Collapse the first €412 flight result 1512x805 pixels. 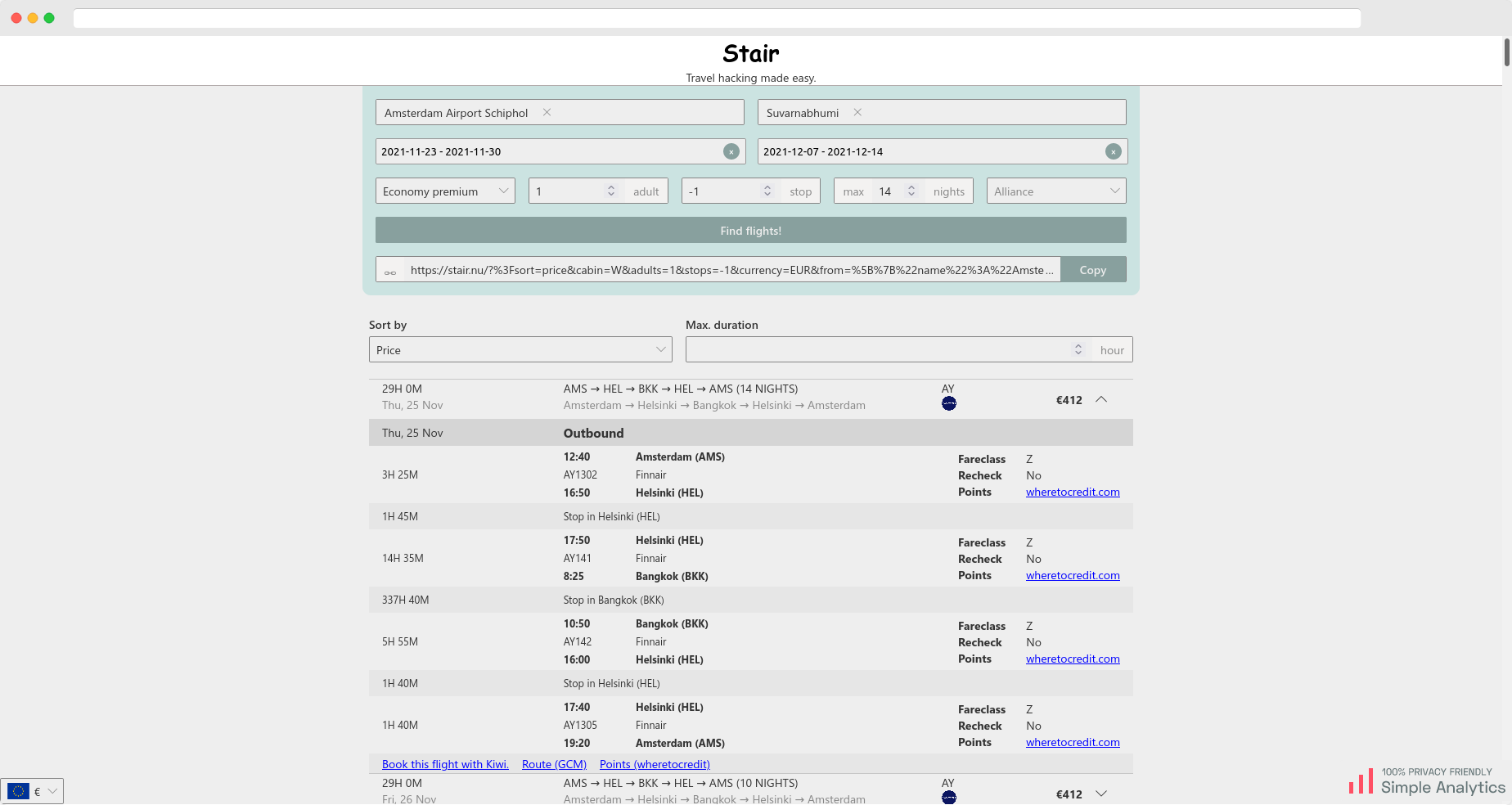pos(1101,399)
